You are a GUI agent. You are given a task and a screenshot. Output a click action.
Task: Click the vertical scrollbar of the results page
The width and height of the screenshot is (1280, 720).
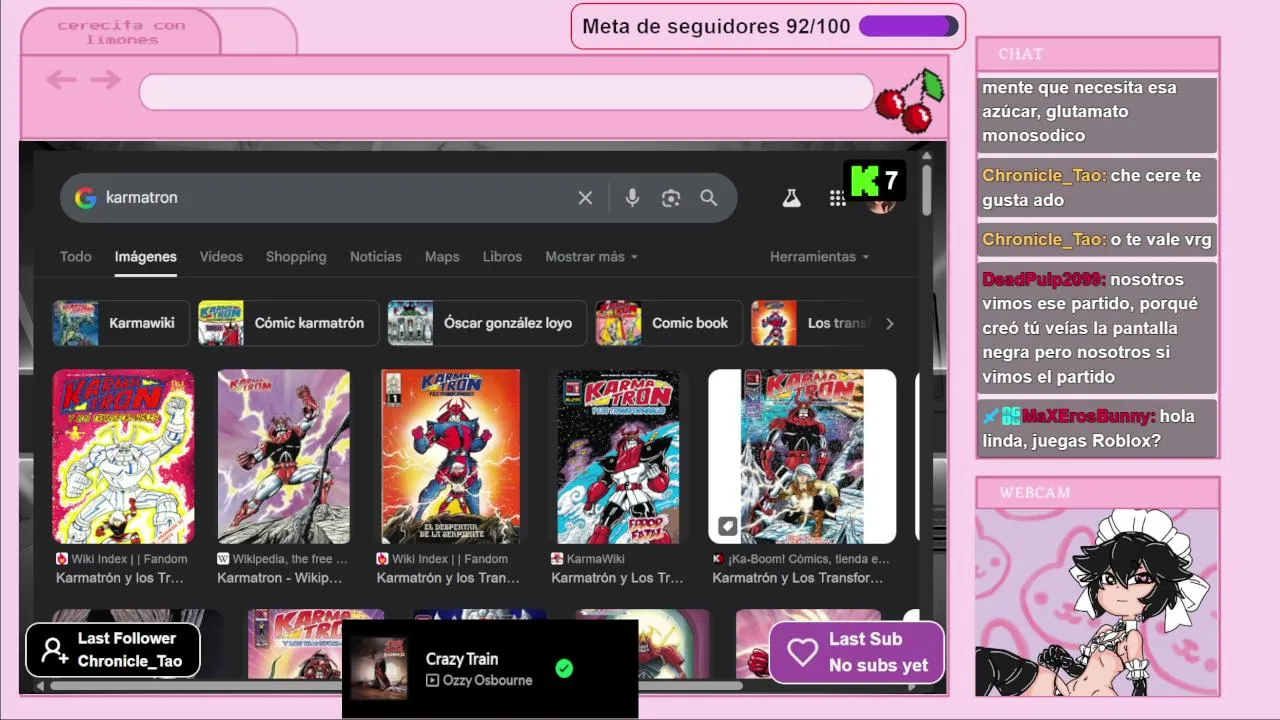[x=927, y=190]
